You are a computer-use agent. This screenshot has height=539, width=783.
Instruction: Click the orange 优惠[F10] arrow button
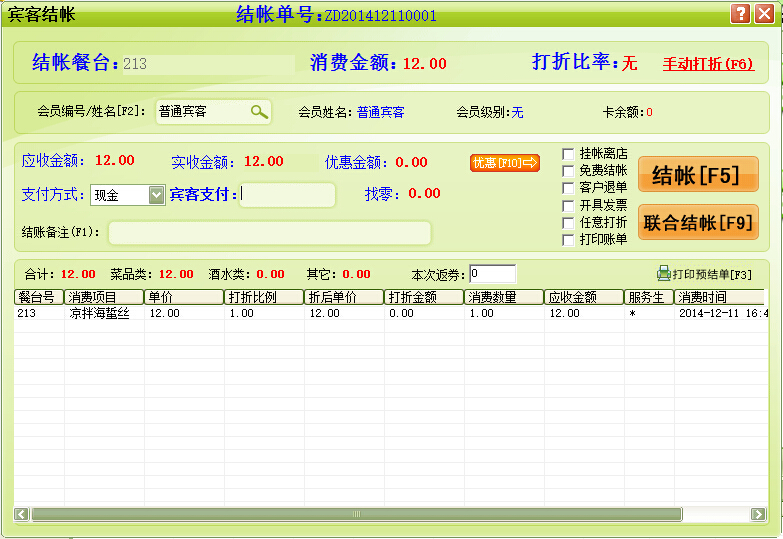[505, 162]
